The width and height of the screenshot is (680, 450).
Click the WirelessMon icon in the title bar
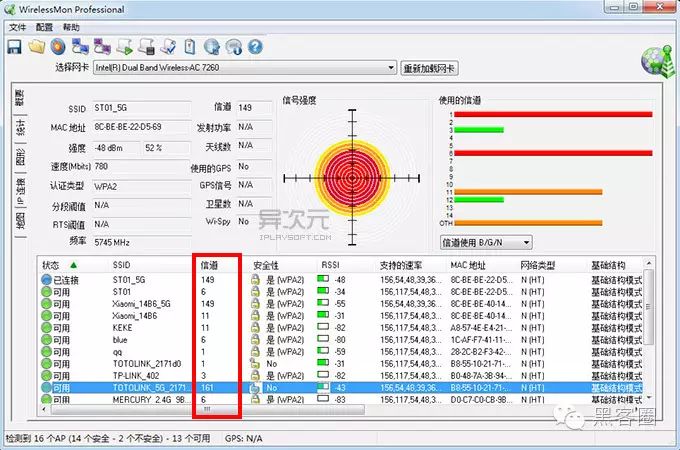9,9
